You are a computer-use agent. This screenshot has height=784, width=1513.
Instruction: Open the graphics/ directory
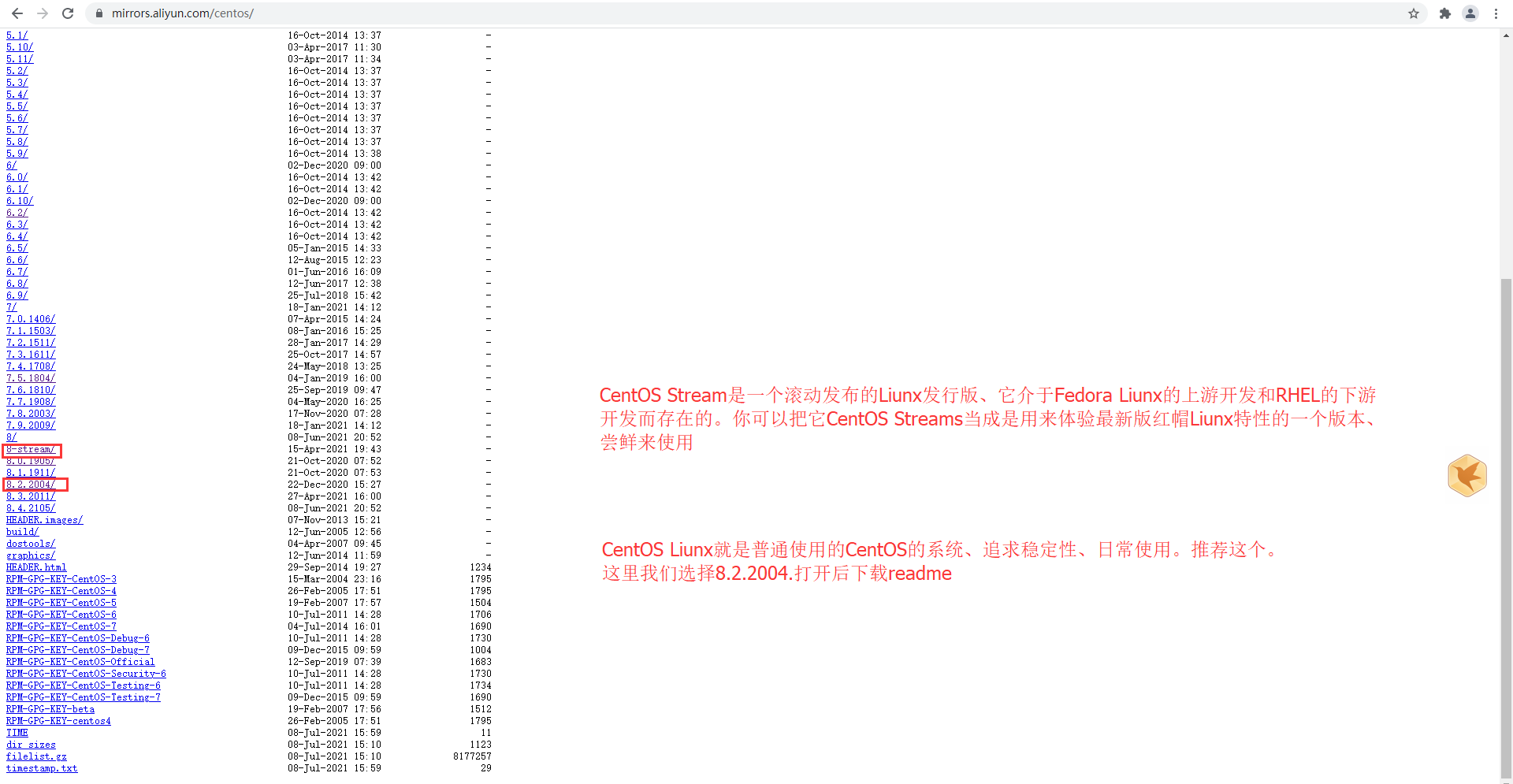(x=31, y=555)
